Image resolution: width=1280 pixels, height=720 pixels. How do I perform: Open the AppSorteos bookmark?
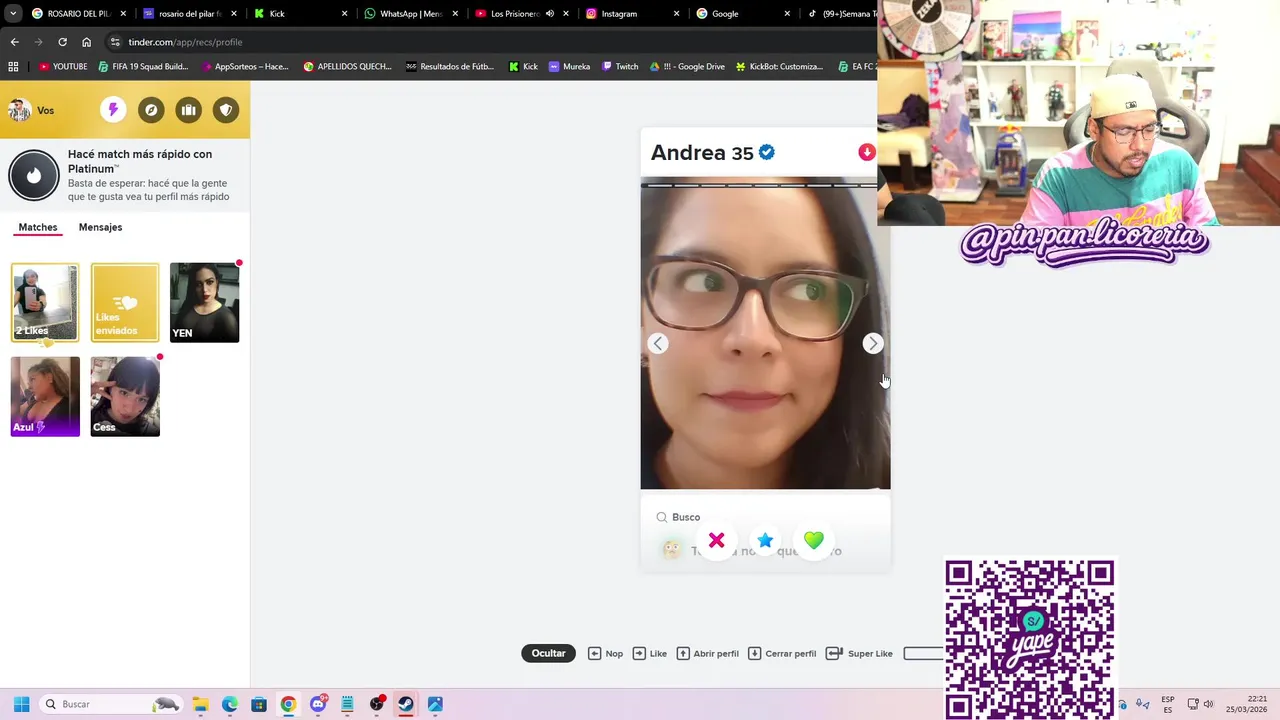[244, 67]
